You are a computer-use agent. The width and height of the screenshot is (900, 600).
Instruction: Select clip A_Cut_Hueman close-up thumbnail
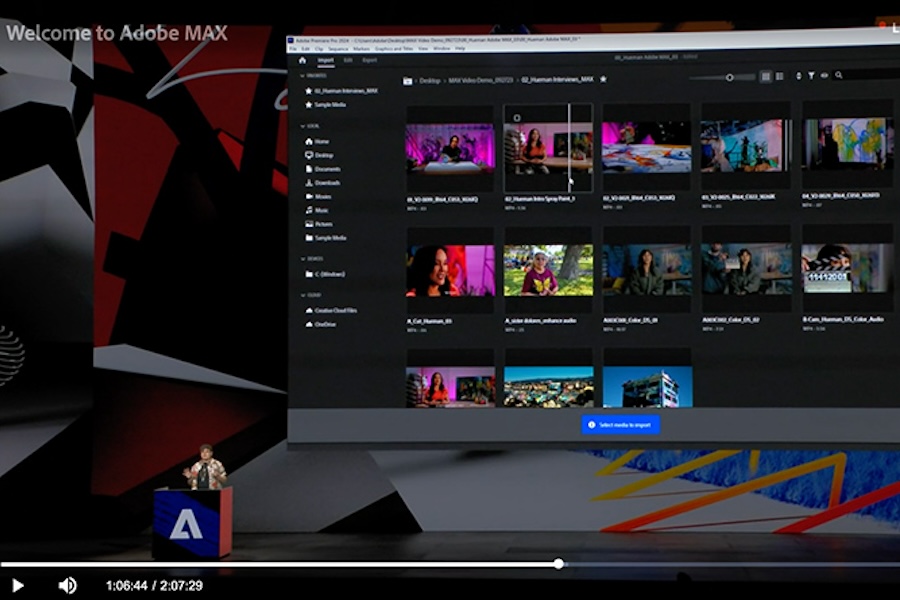pyautogui.click(x=451, y=270)
